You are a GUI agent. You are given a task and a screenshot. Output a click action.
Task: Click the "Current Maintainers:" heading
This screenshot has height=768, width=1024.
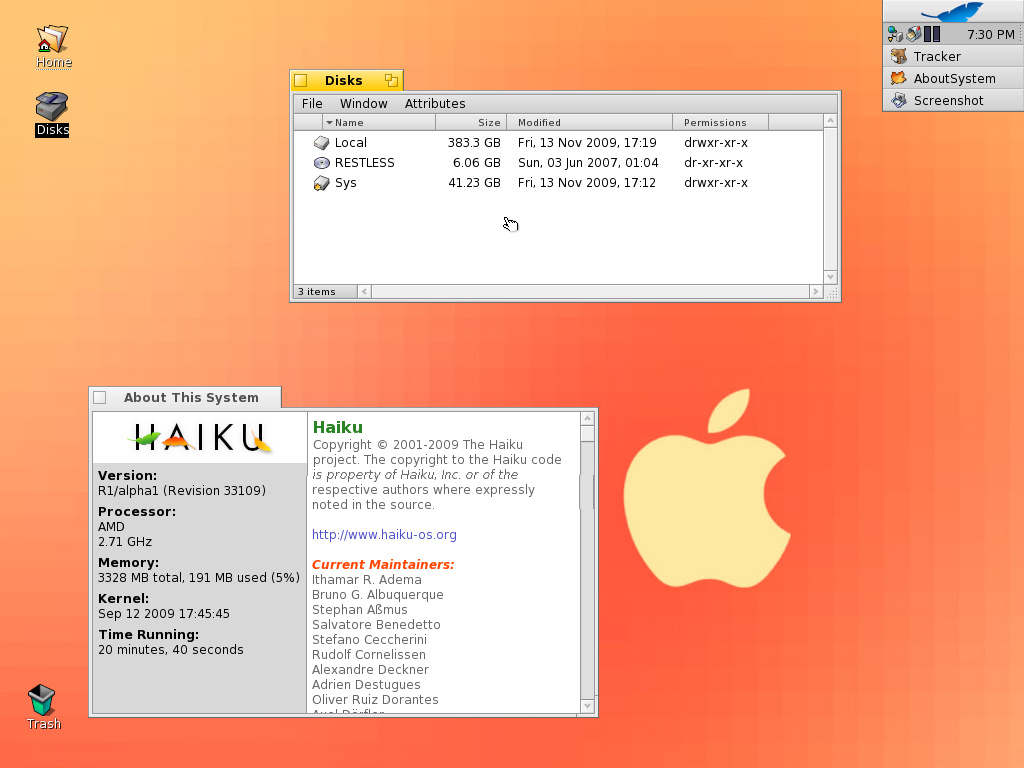click(x=383, y=565)
